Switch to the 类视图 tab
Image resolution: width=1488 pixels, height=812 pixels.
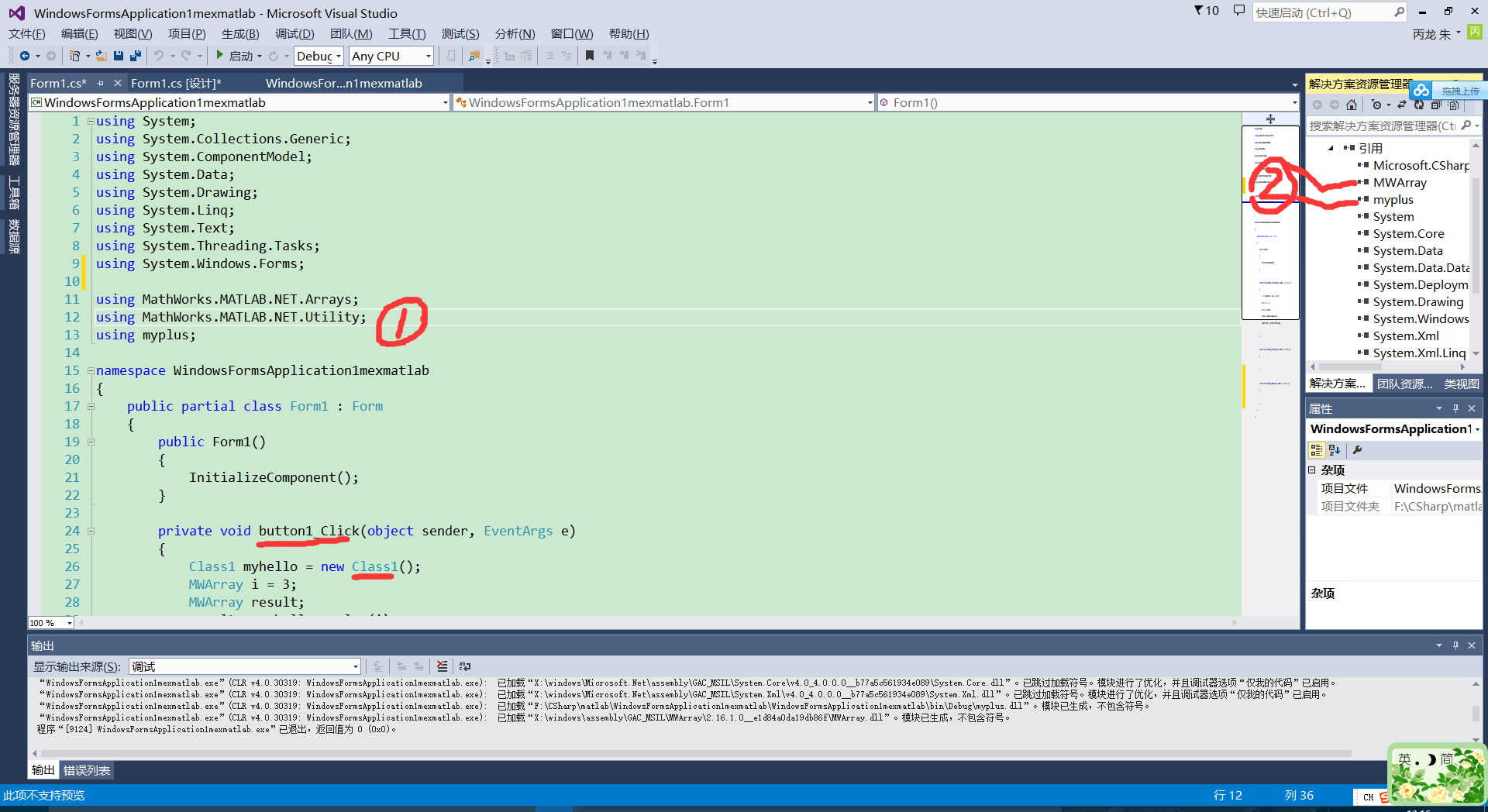click(1462, 384)
